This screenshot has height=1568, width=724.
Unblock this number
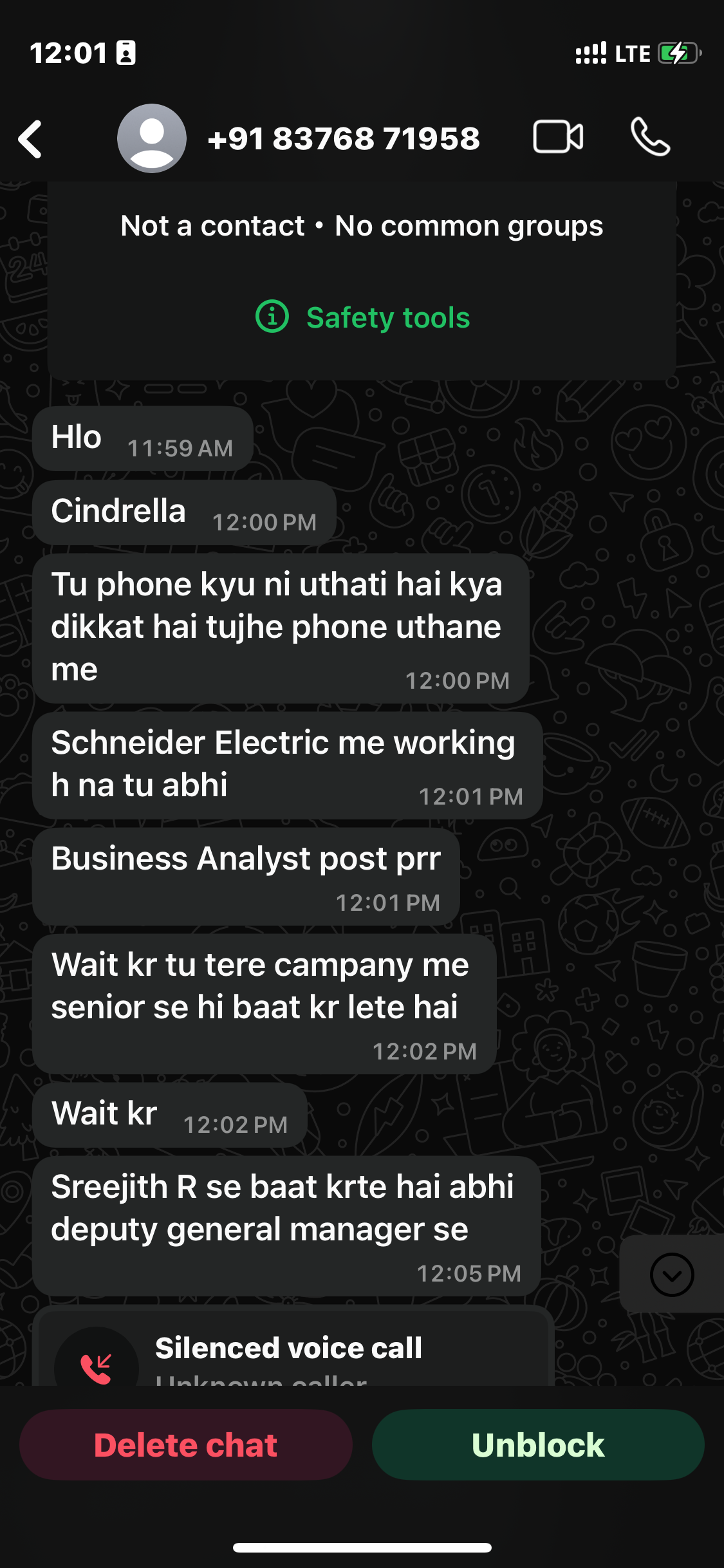[538, 1445]
